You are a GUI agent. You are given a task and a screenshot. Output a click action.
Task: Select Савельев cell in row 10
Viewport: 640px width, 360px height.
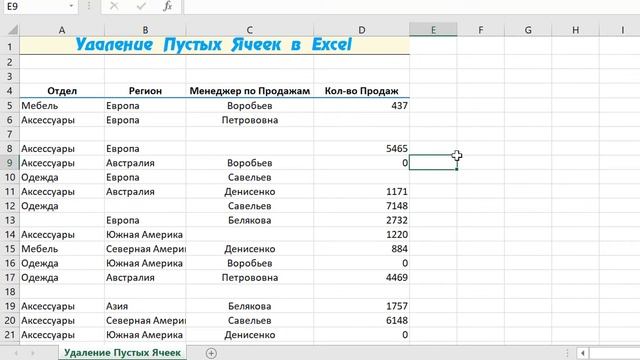tap(249, 177)
